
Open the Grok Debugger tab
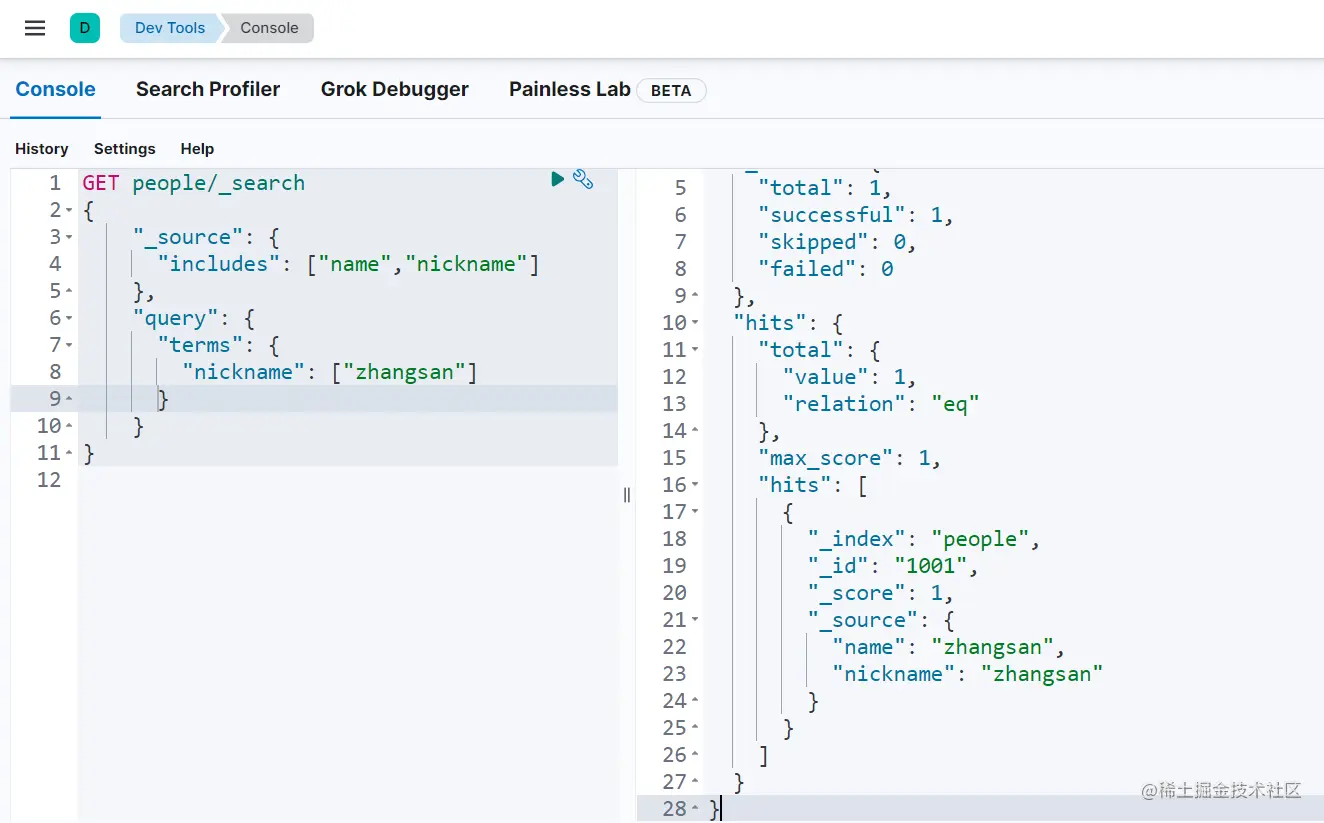394,89
